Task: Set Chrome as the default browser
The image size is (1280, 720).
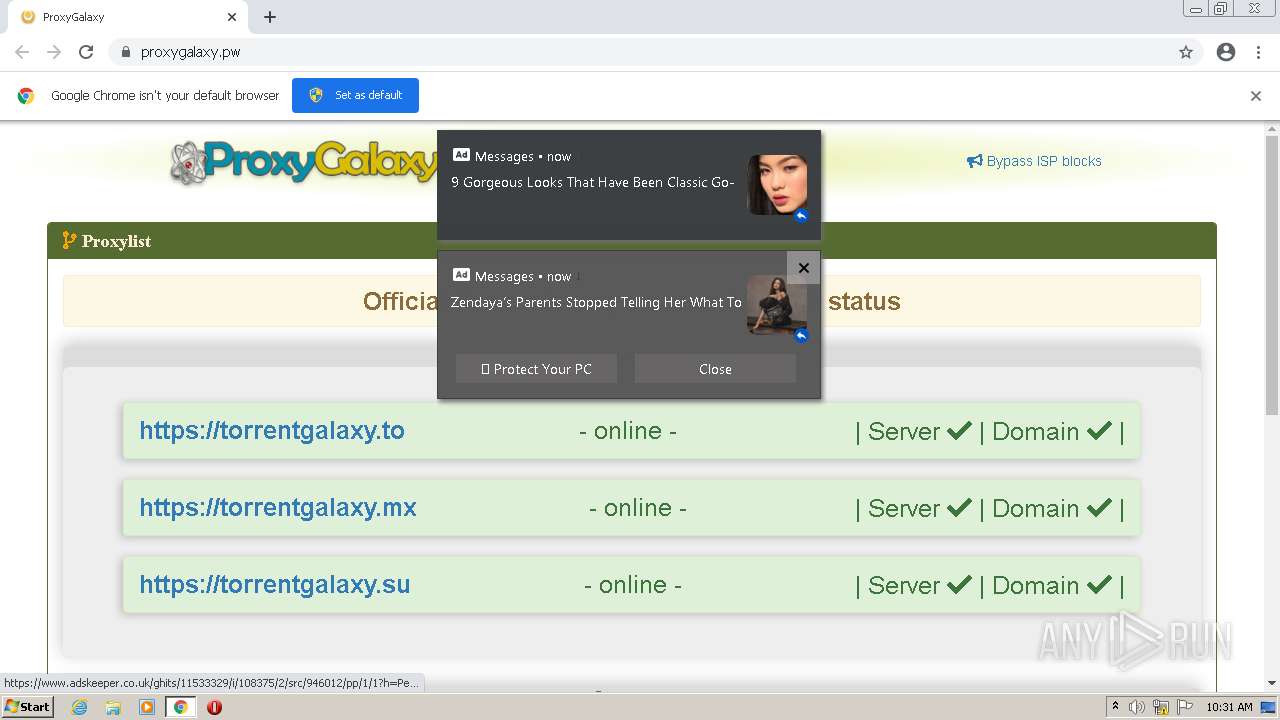Action: coord(355,95)
